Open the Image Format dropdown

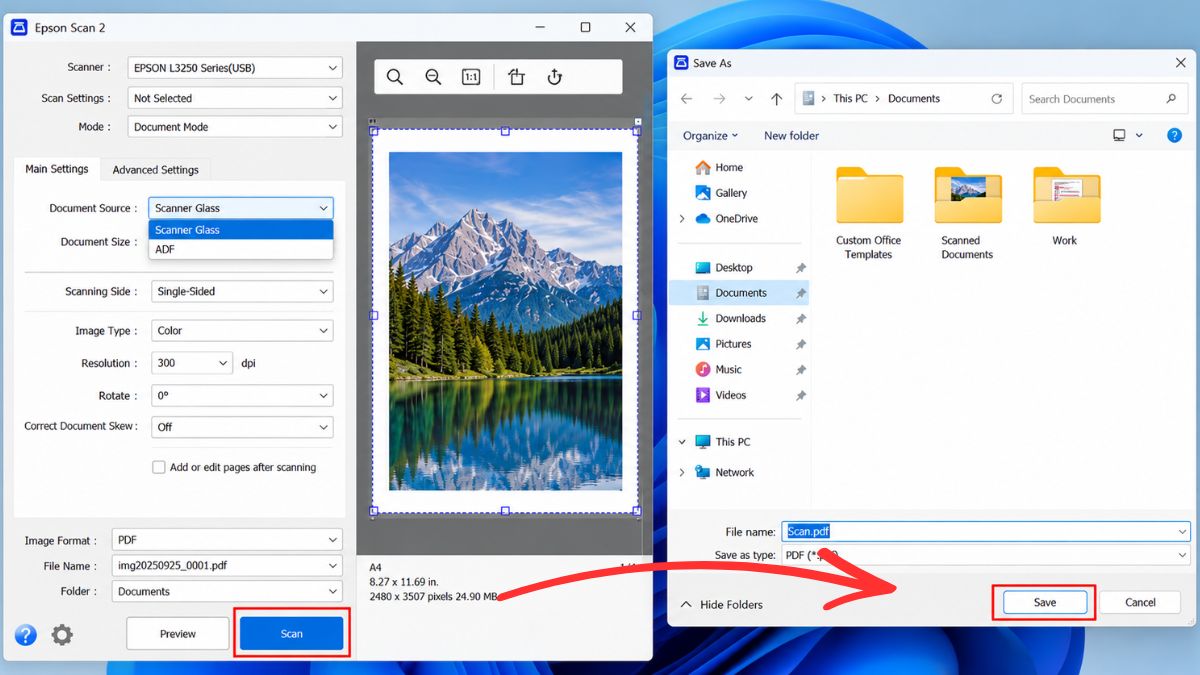click(227, 540)
